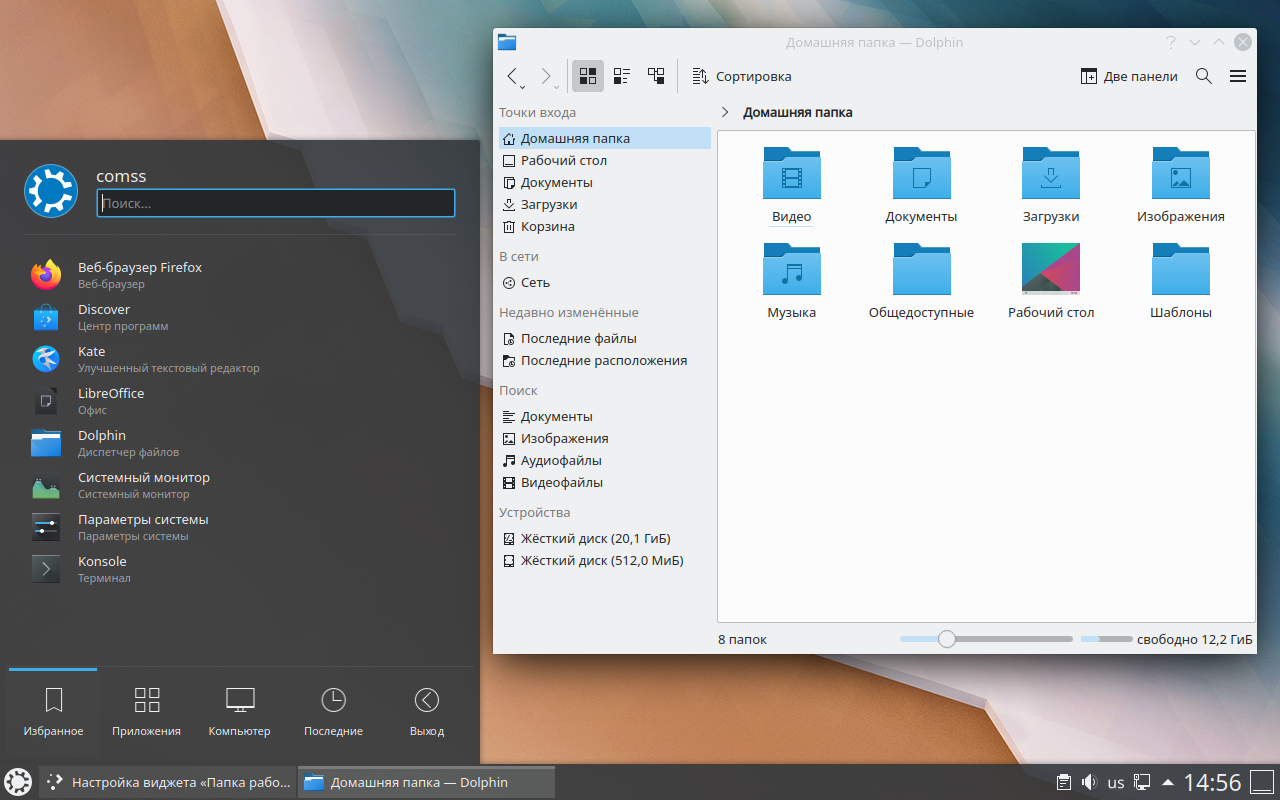The height and width of the screenshot is (800, 1280).
Task: Switch Dolphin to details tree view
Action: [656, 76]
